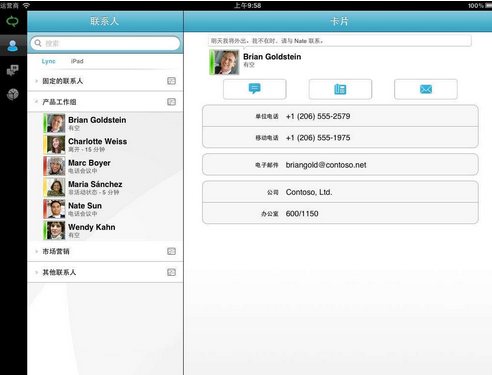
Task: Click Maria Sánchez's avatar photo
Action: tap(56, 187)
